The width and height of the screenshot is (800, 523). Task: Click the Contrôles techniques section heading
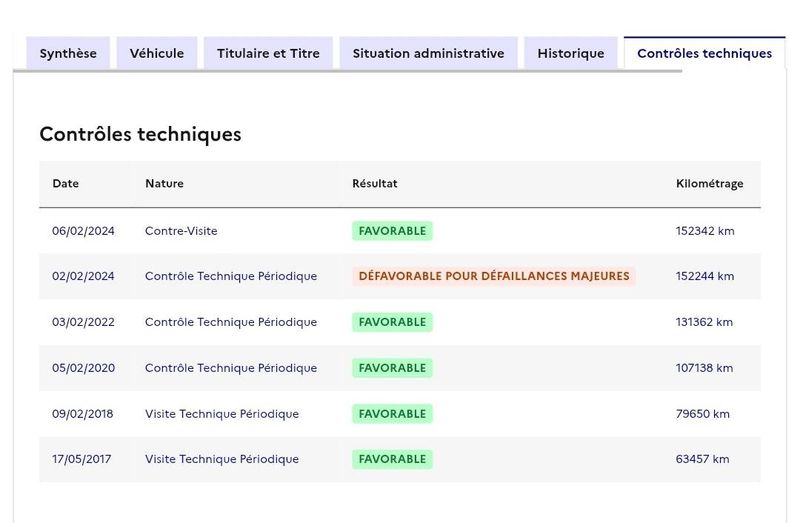point(140,134)
